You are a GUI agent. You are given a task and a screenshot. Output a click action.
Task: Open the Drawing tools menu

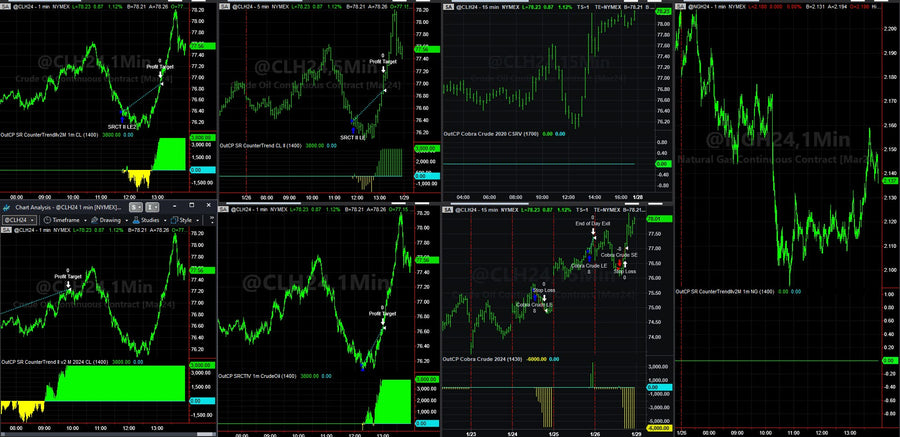109,220
